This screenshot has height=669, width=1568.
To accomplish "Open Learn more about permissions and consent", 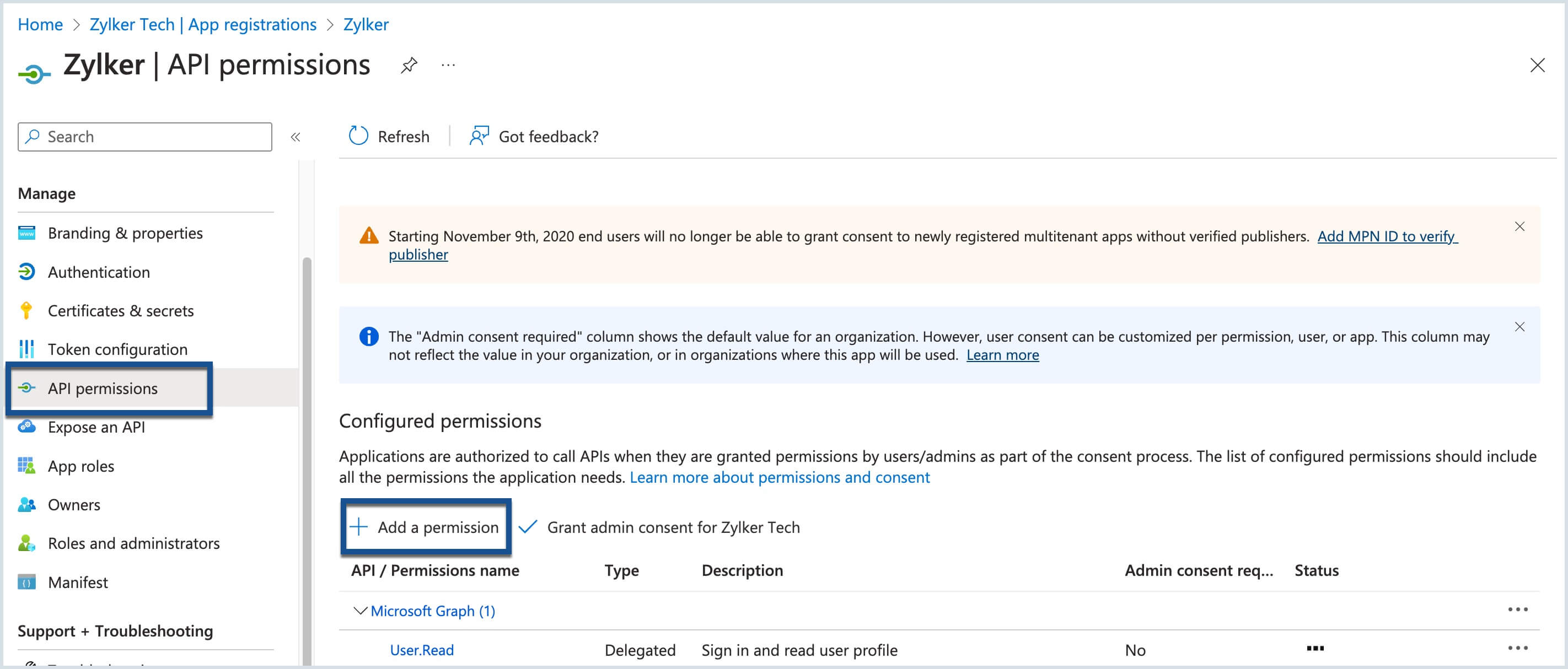I will point(780,477).
